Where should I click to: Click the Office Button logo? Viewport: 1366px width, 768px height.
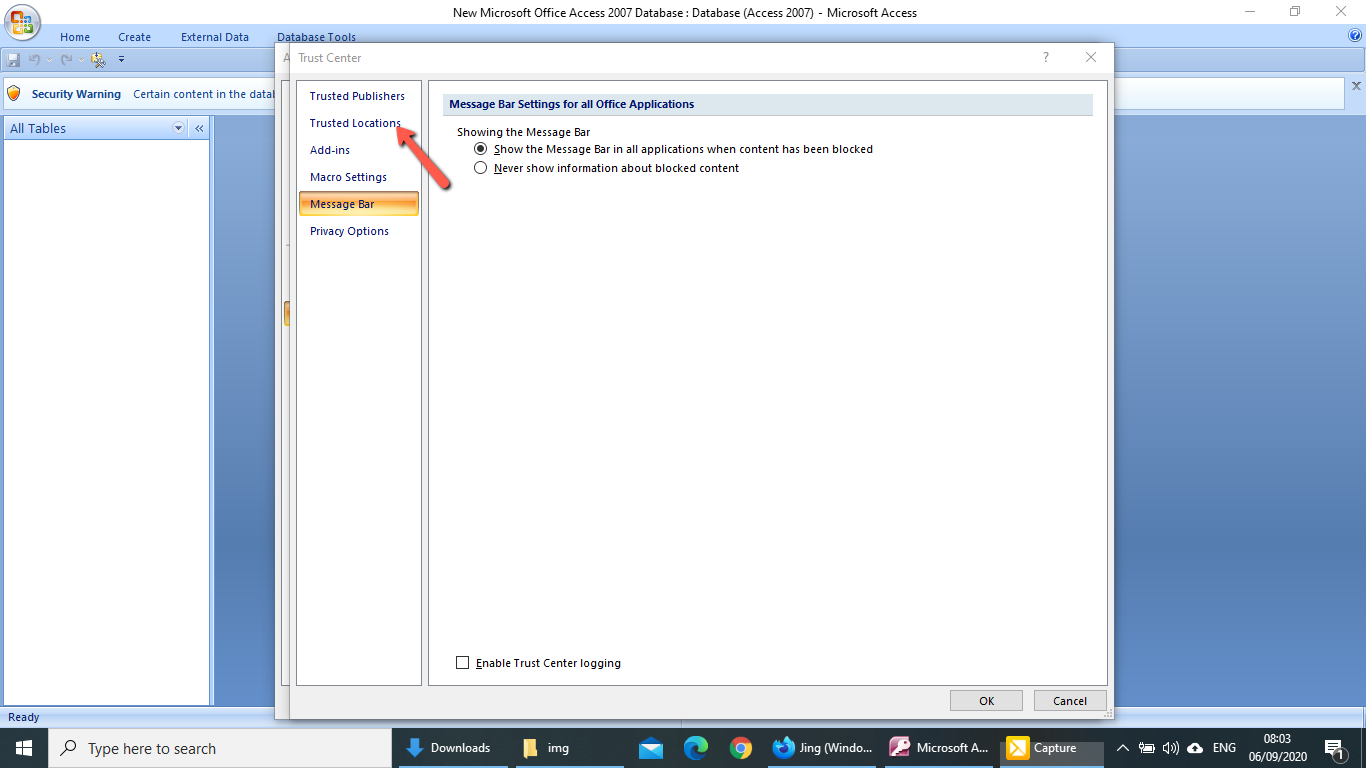pyautogui.click(x=24, y=23)
